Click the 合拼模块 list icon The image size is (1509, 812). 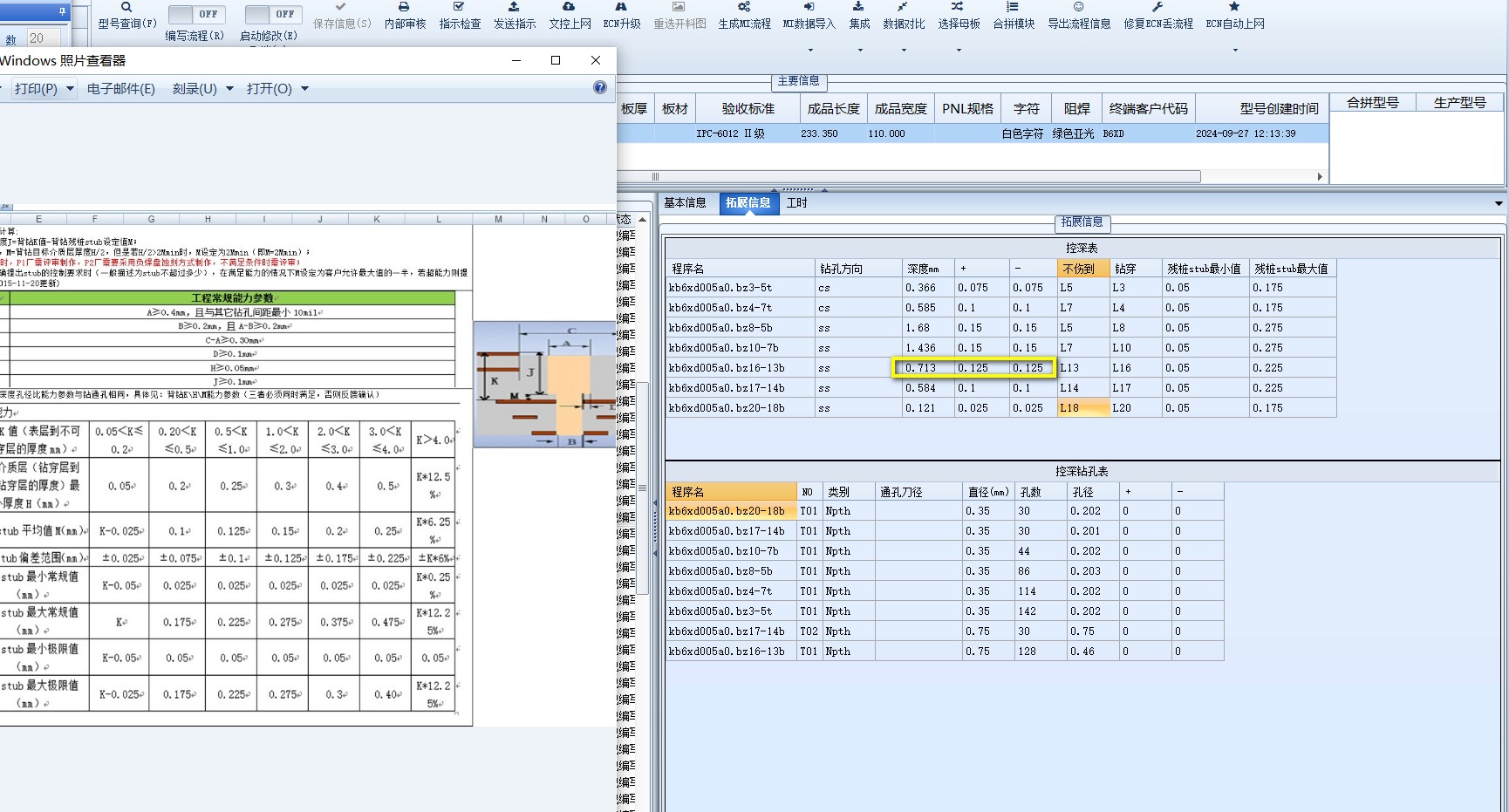[x=1013, y=7]
